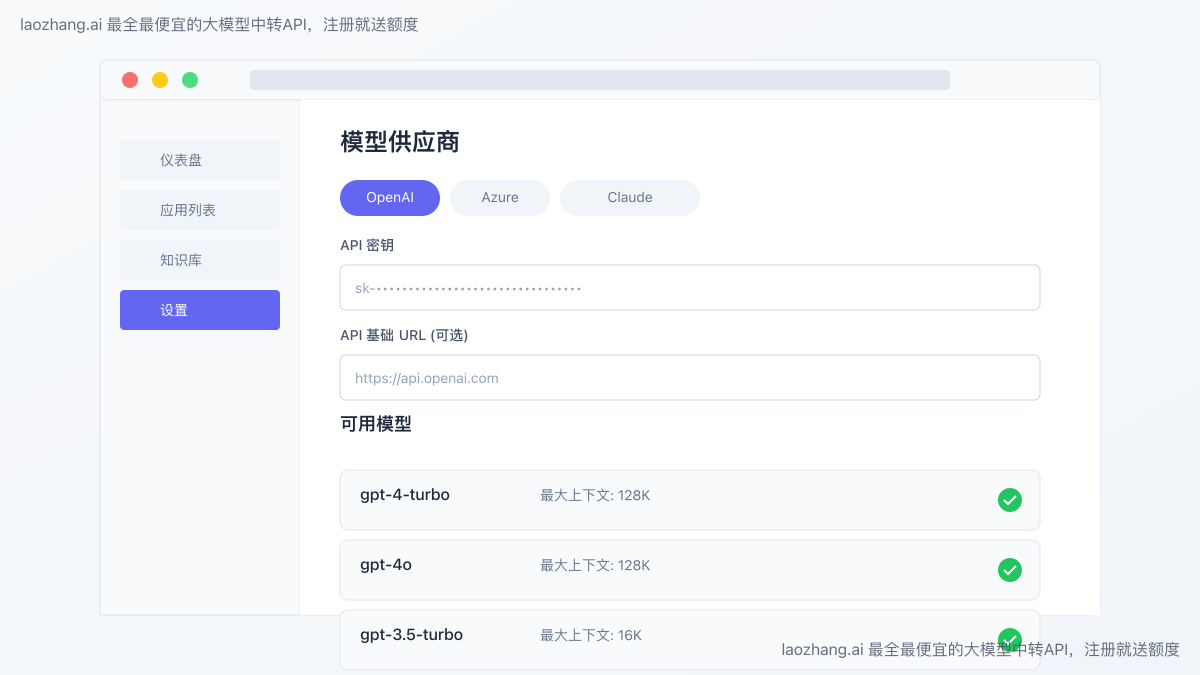Click the red close window dot
Viewport: 1200px width, 675px height.
(x=130, y=80)
